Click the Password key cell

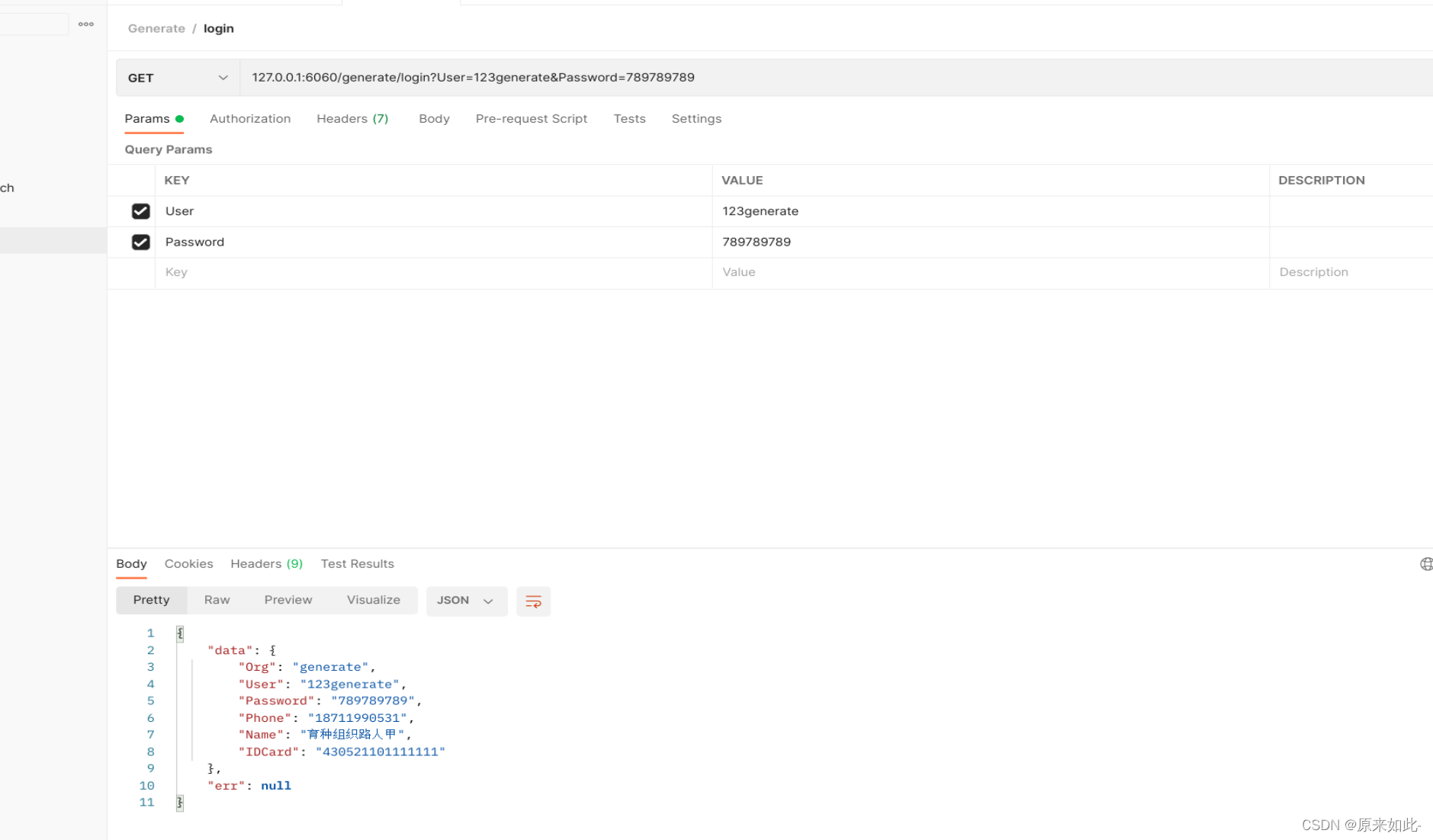click(433, 242)
